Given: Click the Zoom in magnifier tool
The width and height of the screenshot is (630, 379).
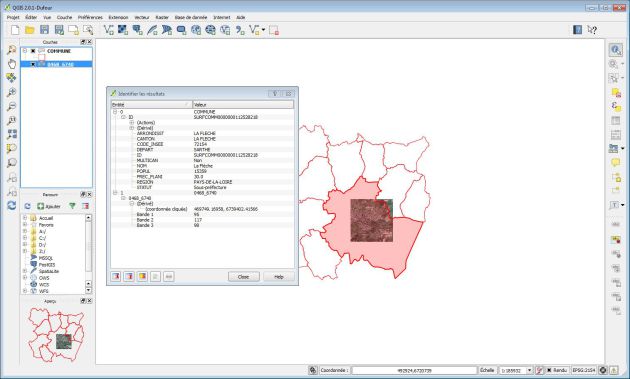Looking at the screenshot, I should point(12,92).
